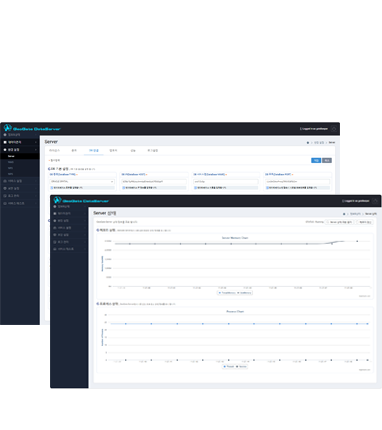Click the last data point on Server Memory Chart
The image size is (382, 430).
[x=357, y=241]
